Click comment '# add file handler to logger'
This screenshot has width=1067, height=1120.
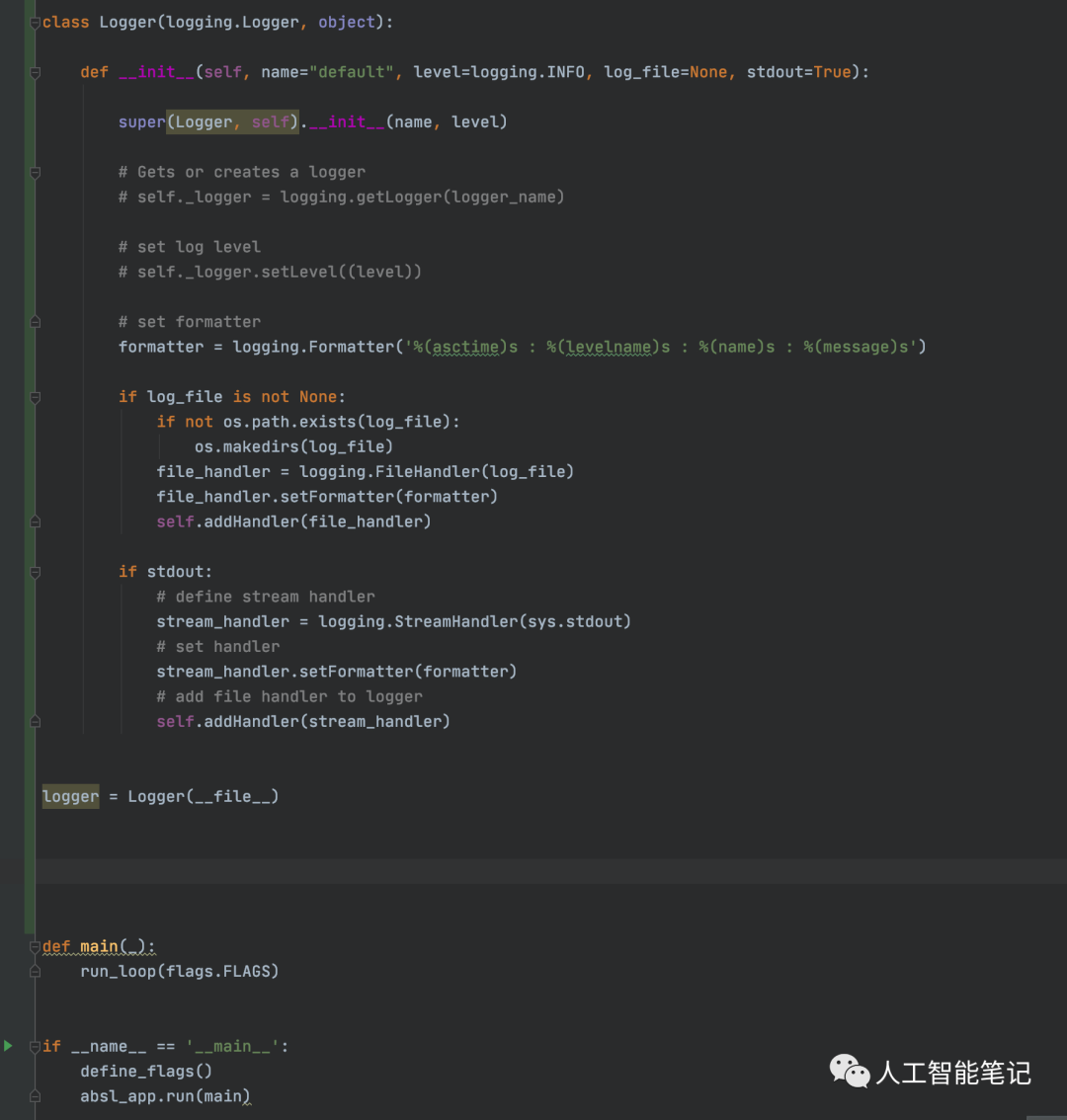pos(289,697)
